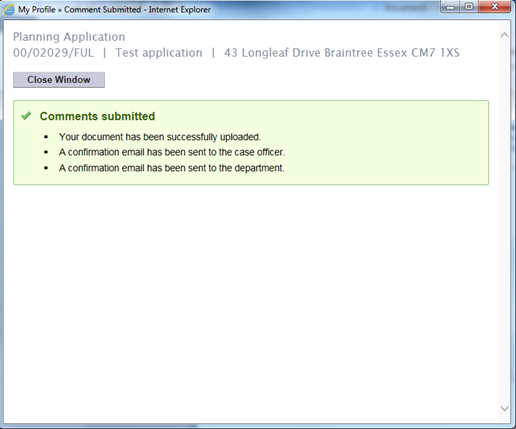Image resolution: width=516 pixels, height=429 pixels.
Task: Click the department confirmation email message
Action: coord(172,168)
